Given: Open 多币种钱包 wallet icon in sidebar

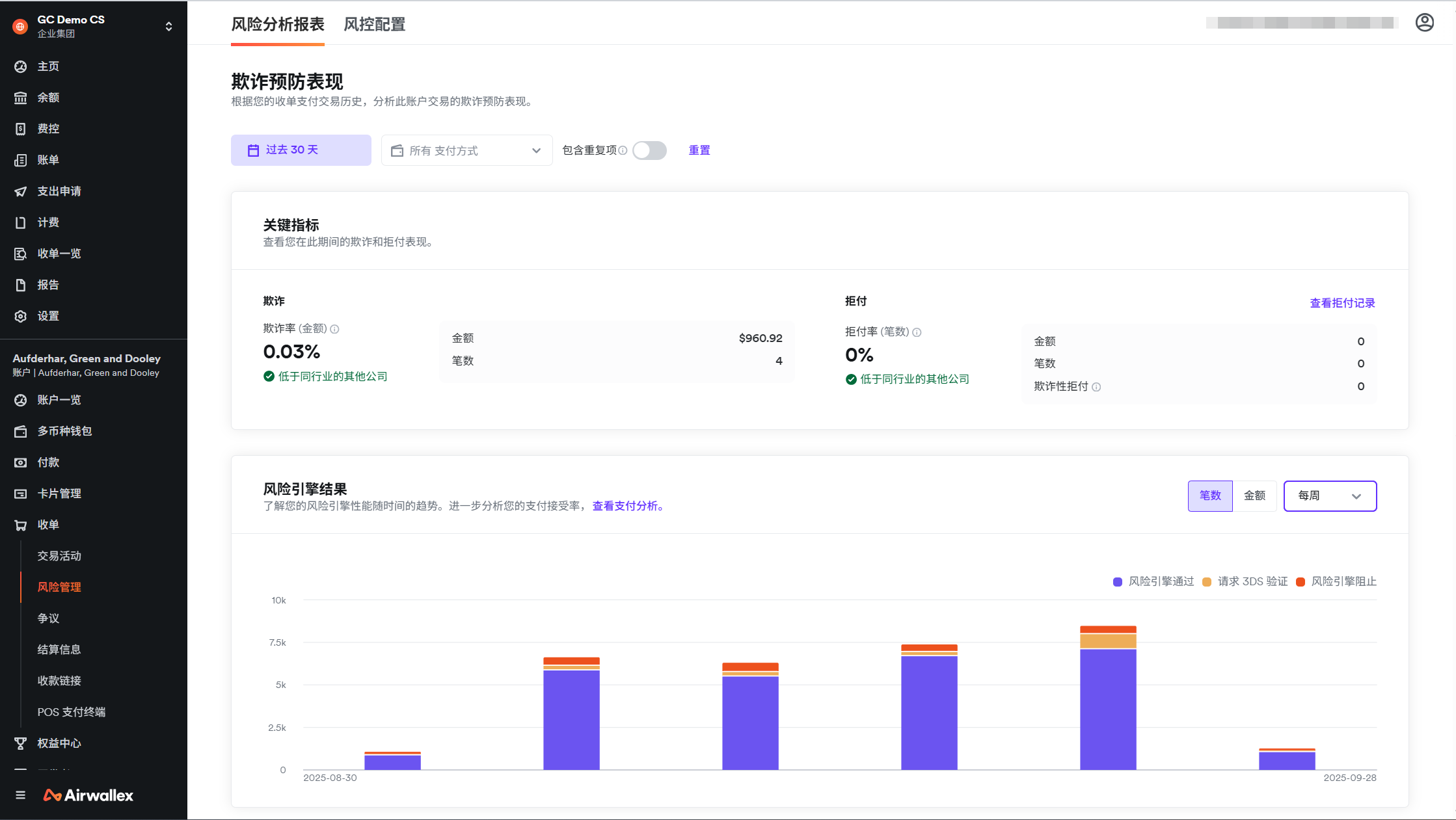Looking at the screenshot, I should point(21,431).
